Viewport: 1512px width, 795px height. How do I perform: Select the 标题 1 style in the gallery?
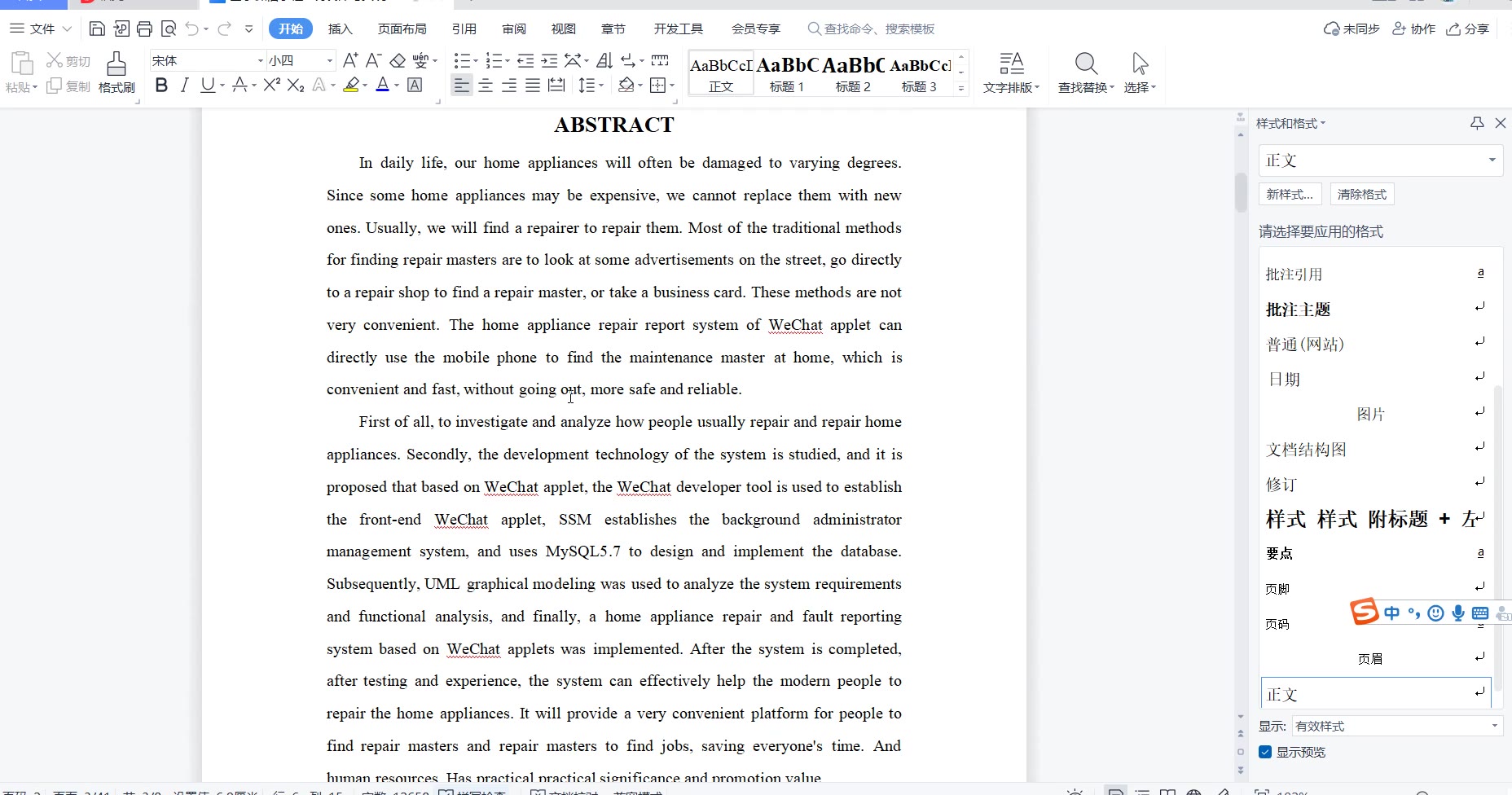787,73
